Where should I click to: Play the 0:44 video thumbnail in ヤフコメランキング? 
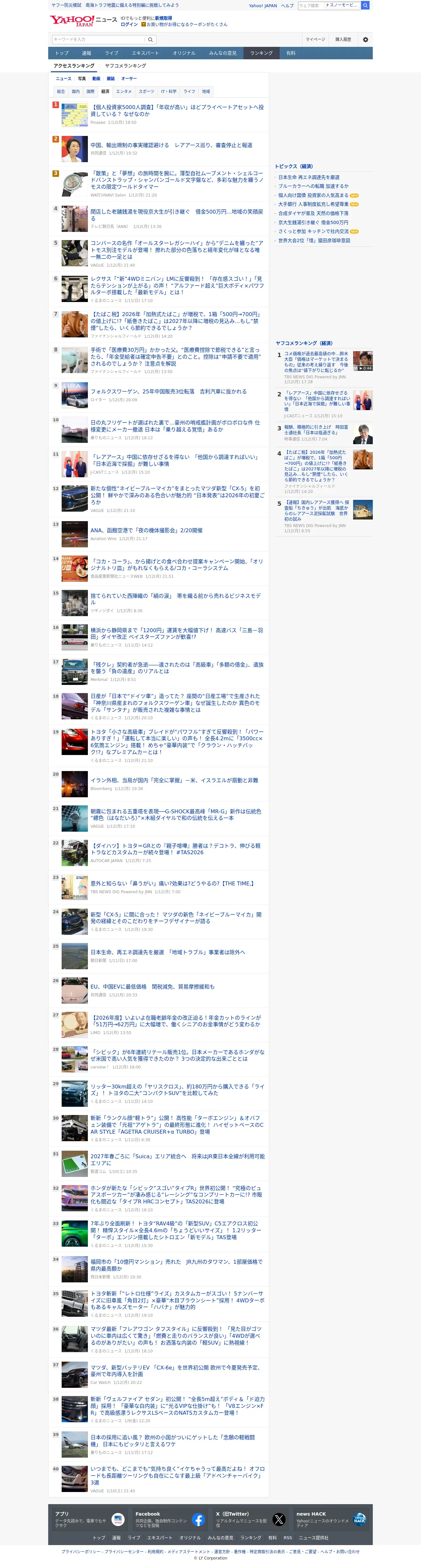click(363, 361)
